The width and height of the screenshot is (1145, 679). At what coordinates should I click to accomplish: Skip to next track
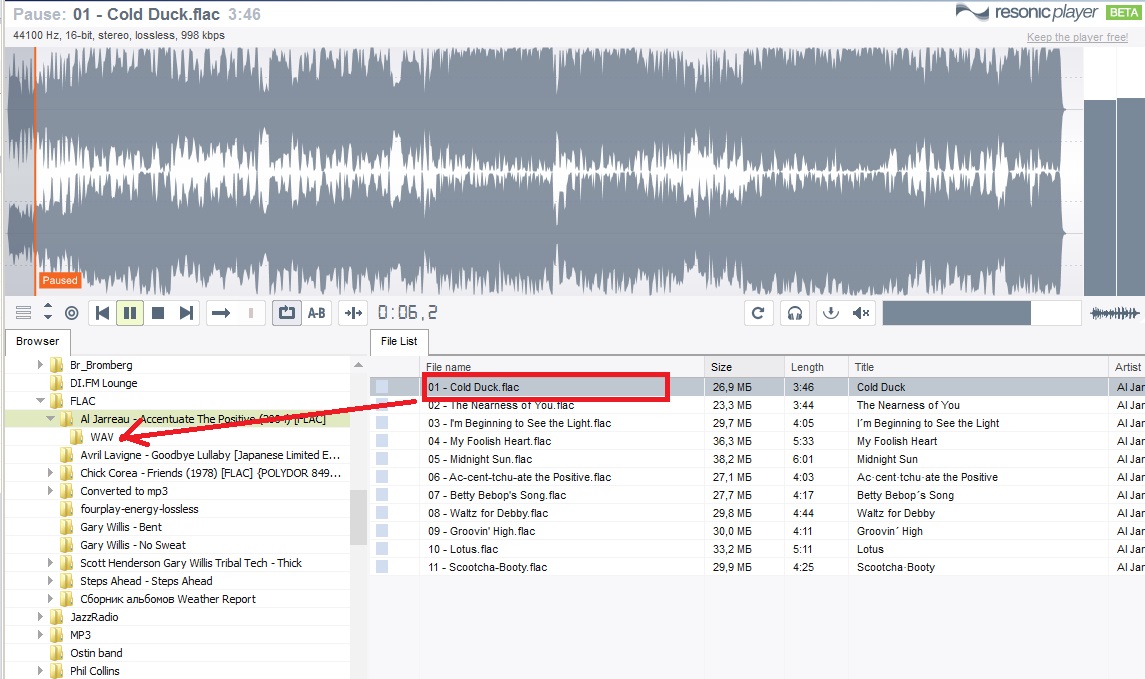pos(186,313)
